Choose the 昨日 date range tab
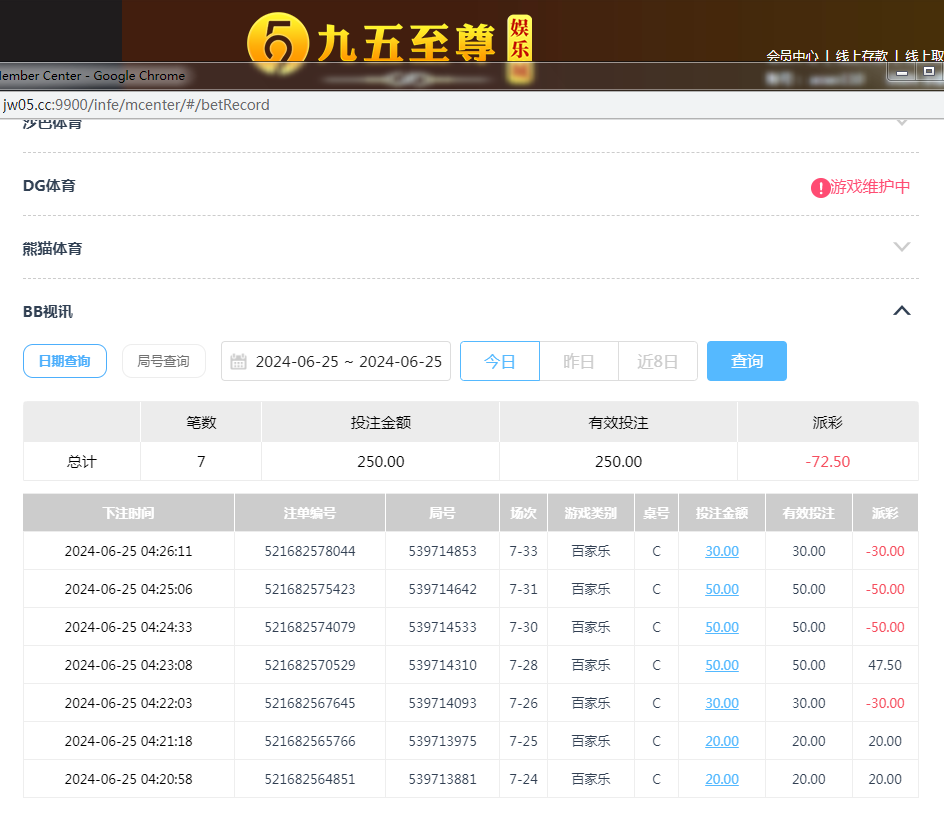Image resolution: width=944 pixels, height=822 pixels. (x=579, y=361)
